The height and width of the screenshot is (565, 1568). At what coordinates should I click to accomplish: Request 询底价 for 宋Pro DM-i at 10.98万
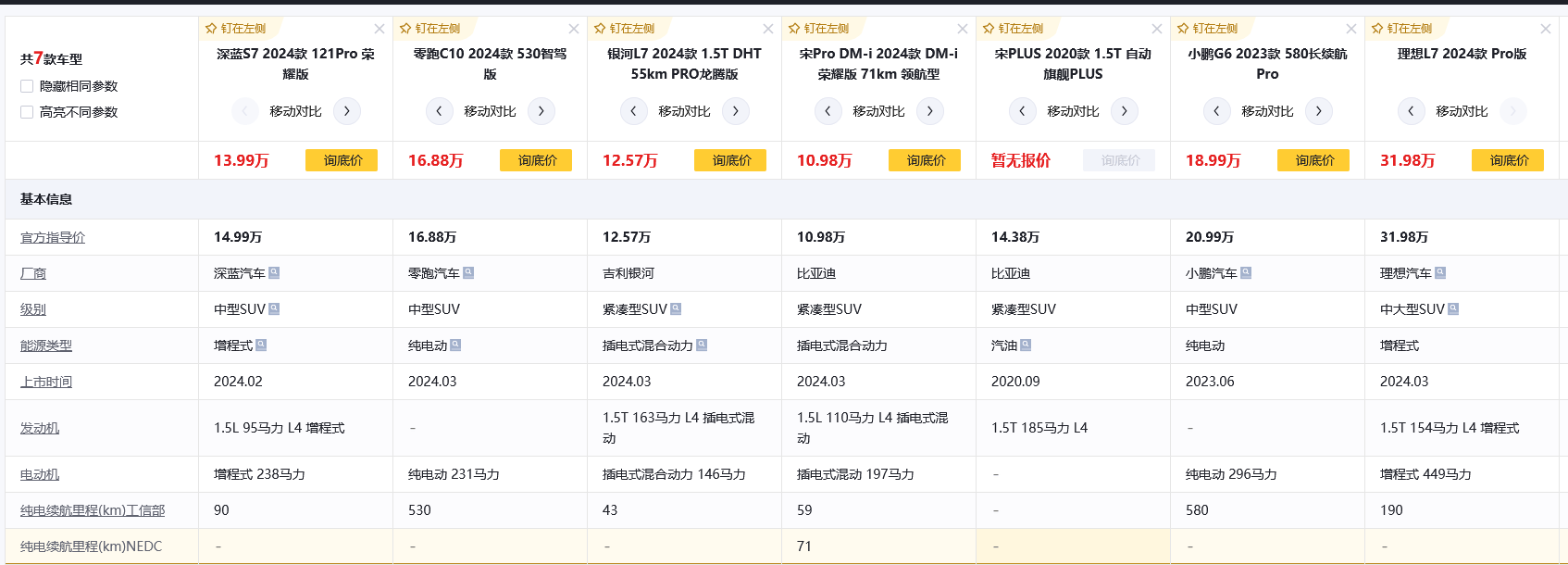925,160
